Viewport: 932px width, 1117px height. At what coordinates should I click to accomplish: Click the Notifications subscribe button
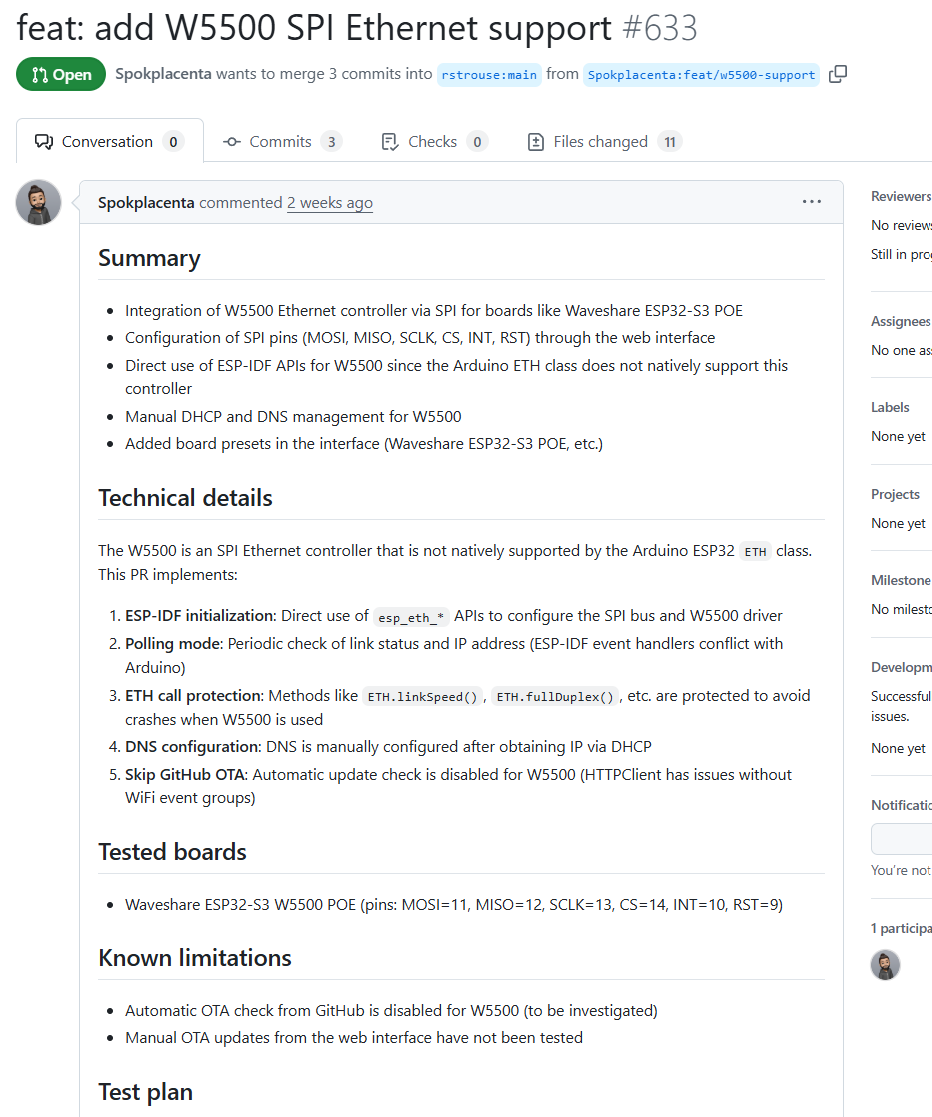click(902, 838)
